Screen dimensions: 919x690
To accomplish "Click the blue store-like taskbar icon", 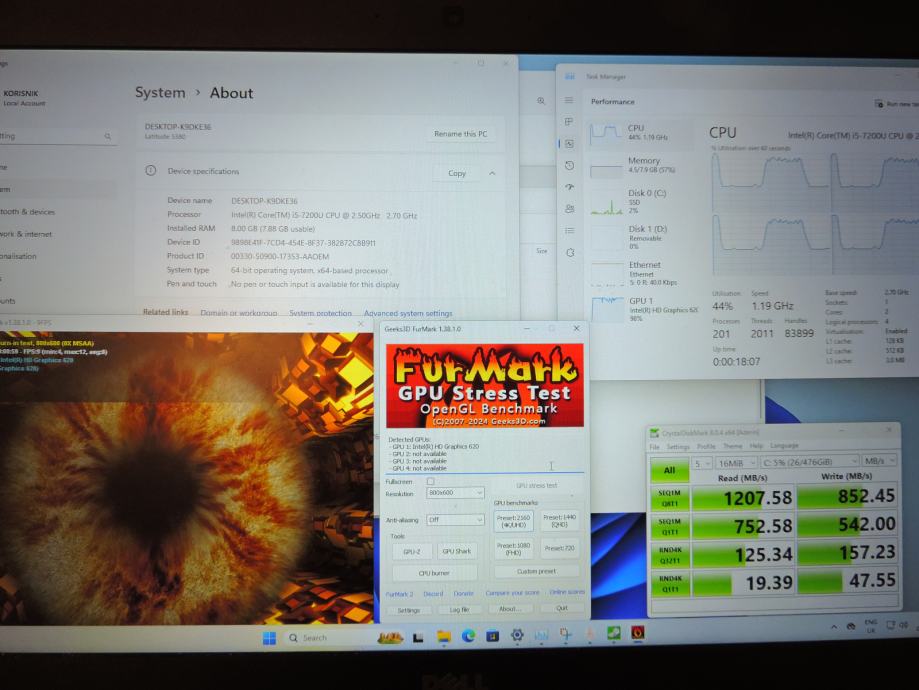I will point(492,635).
